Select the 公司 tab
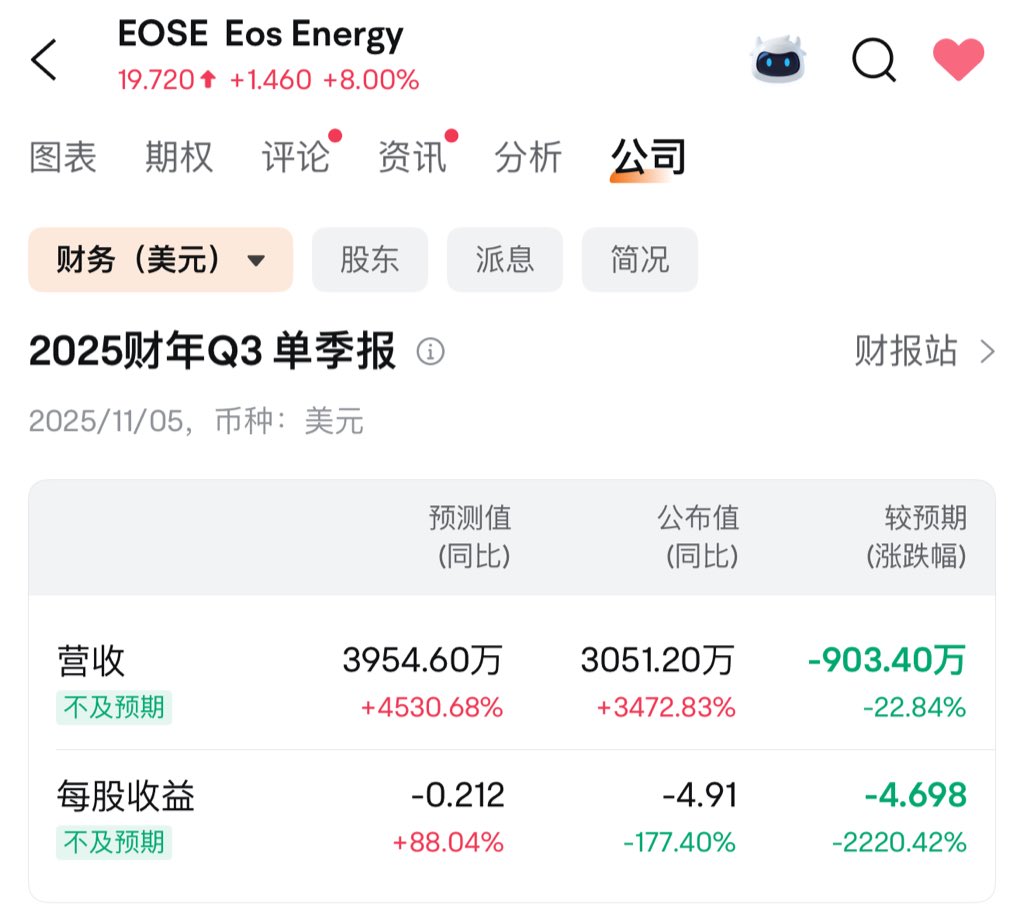 tap(648, 157)
